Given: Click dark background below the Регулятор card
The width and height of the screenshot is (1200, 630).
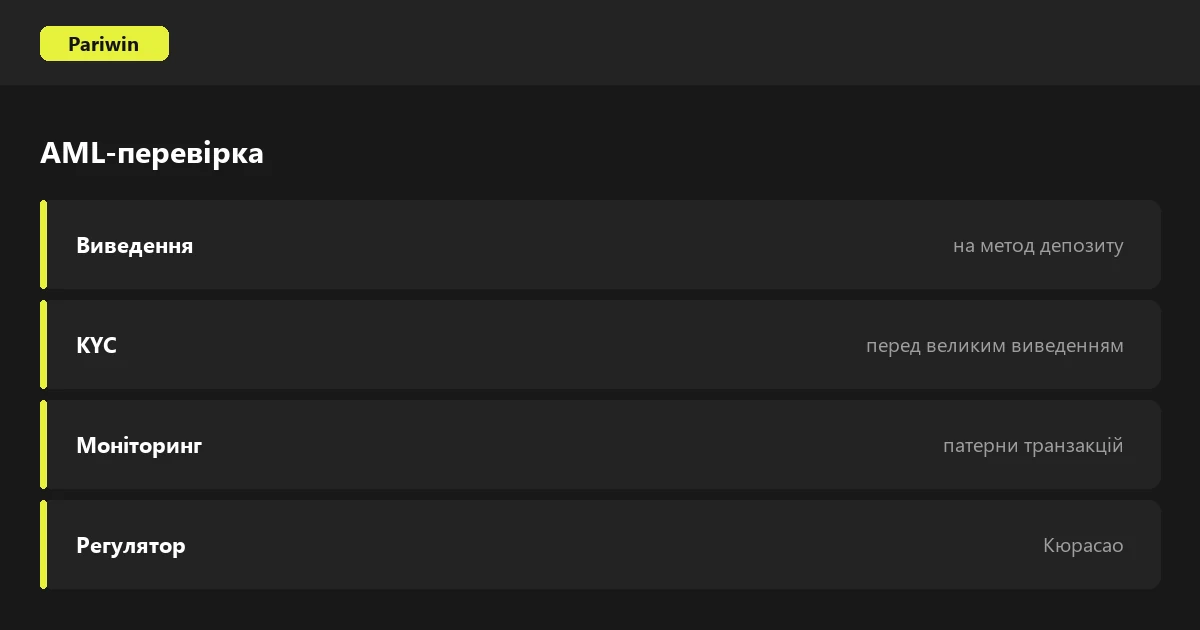Looking at the screenshot, I should (x=600, y=610).
